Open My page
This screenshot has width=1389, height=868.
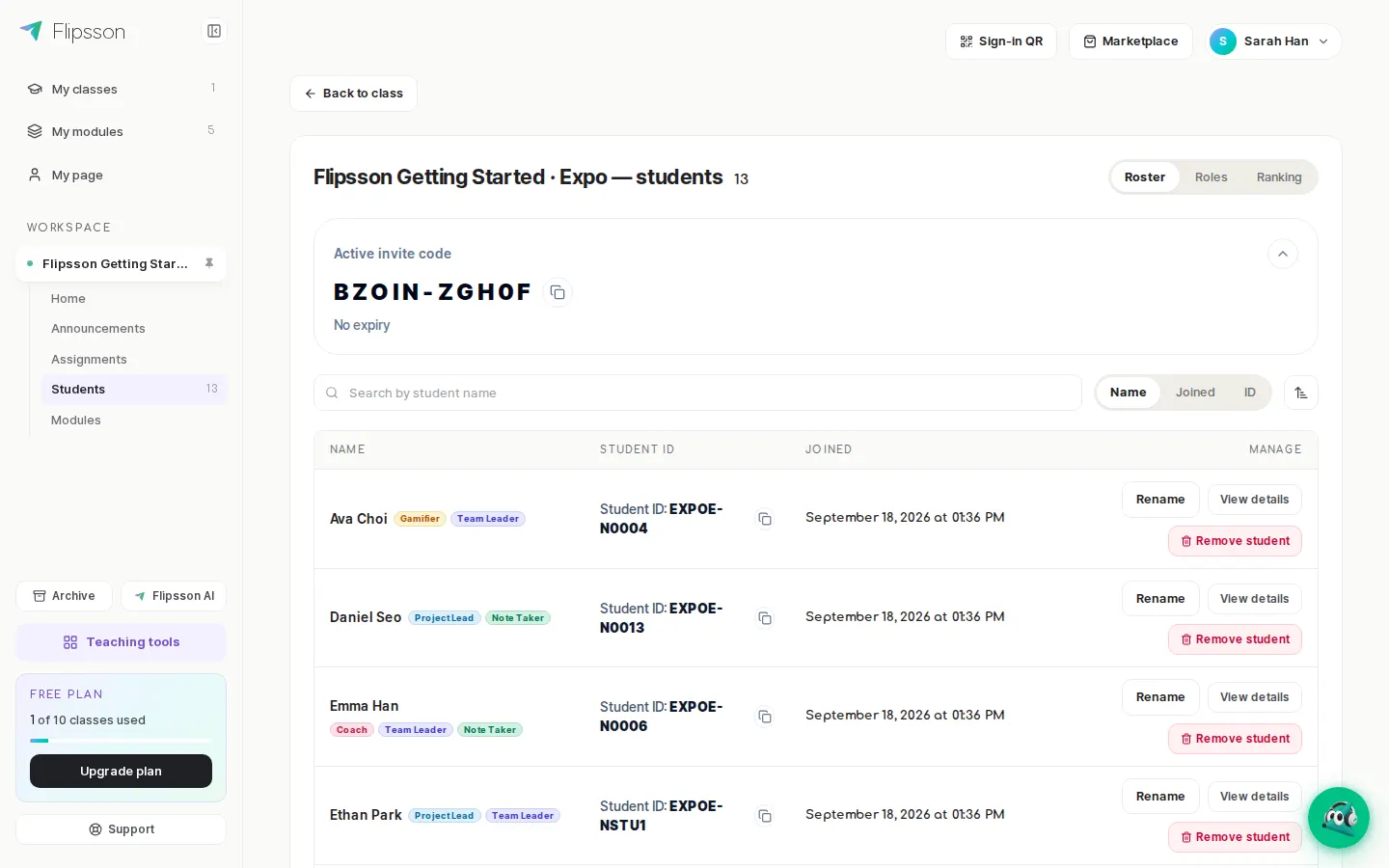point(122,175)
